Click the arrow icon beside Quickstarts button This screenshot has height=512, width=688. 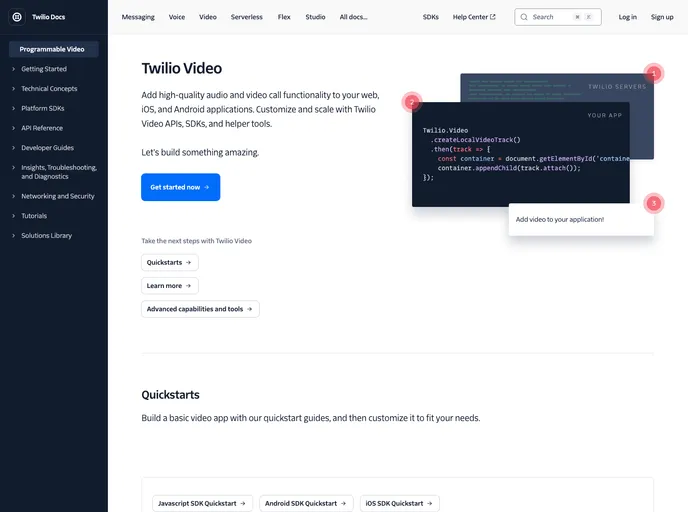coord(188,262)
